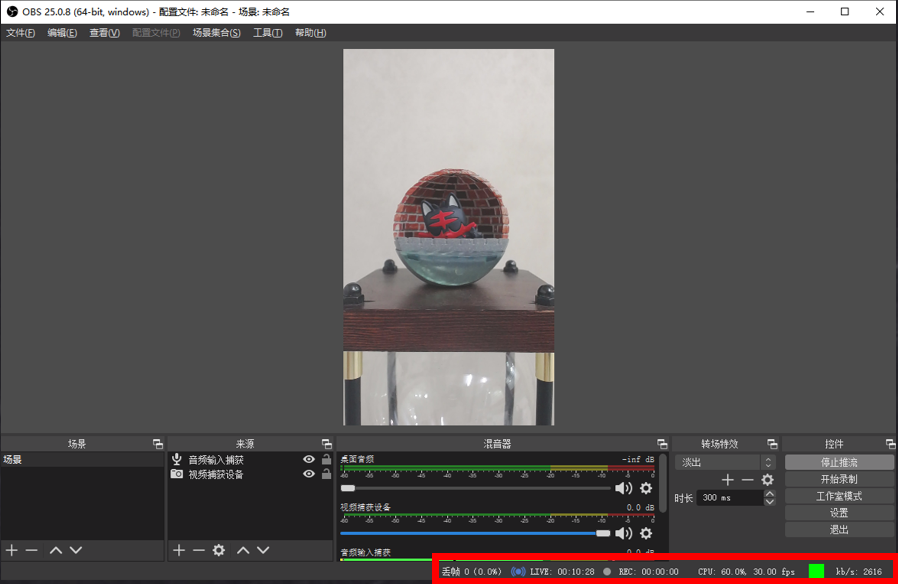This screenshot has height=584, width=898.
Task: Pop out the 场景 dock panel
Action: tap(157, 444)
